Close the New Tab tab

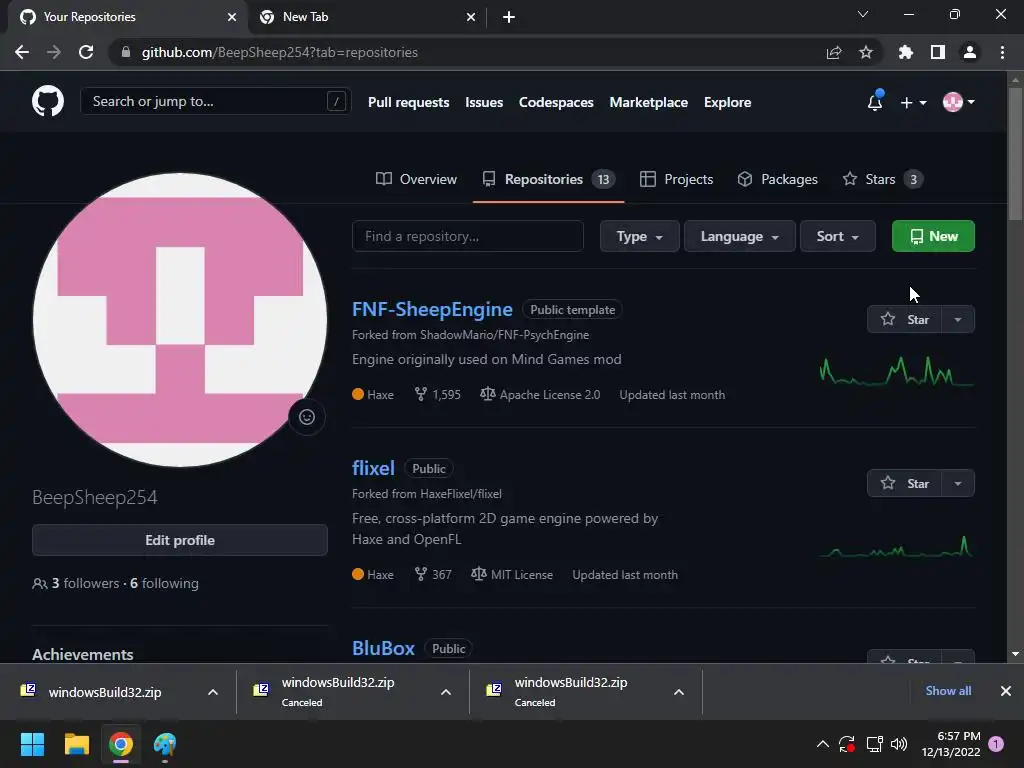(471, 17)
